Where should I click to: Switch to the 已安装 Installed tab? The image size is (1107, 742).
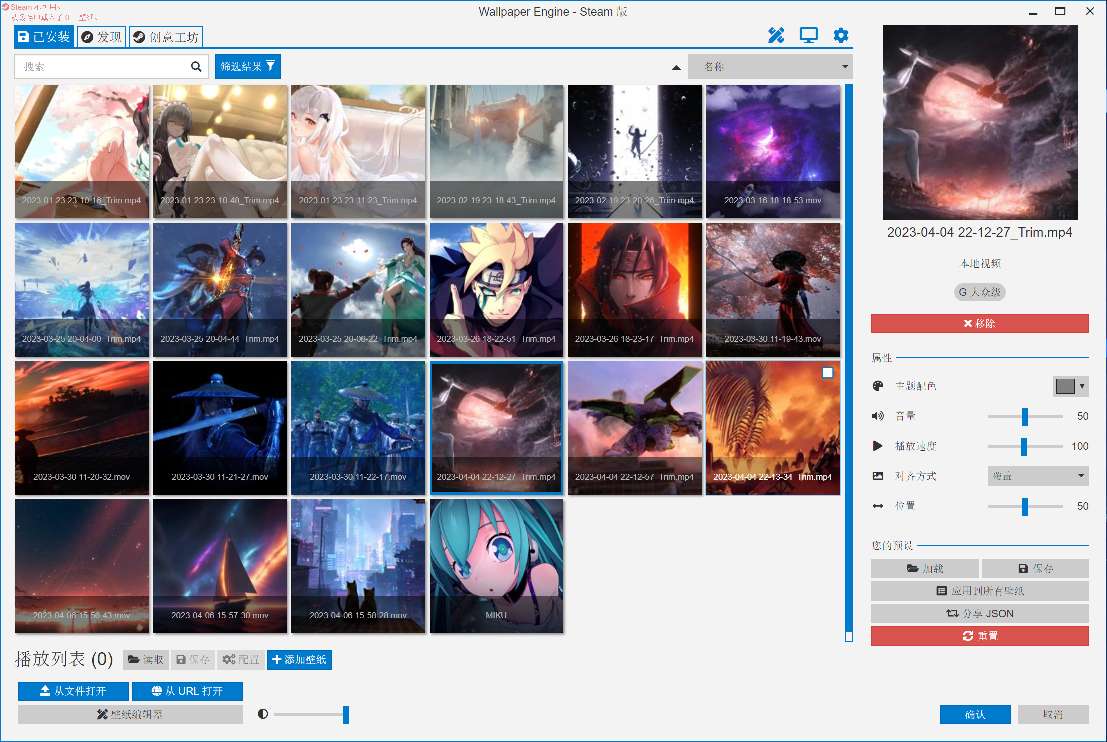click(x=44, y=37)
